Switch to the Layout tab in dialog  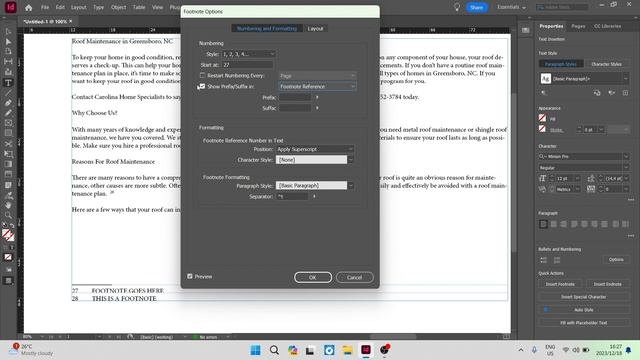click(x=316, y=29)
